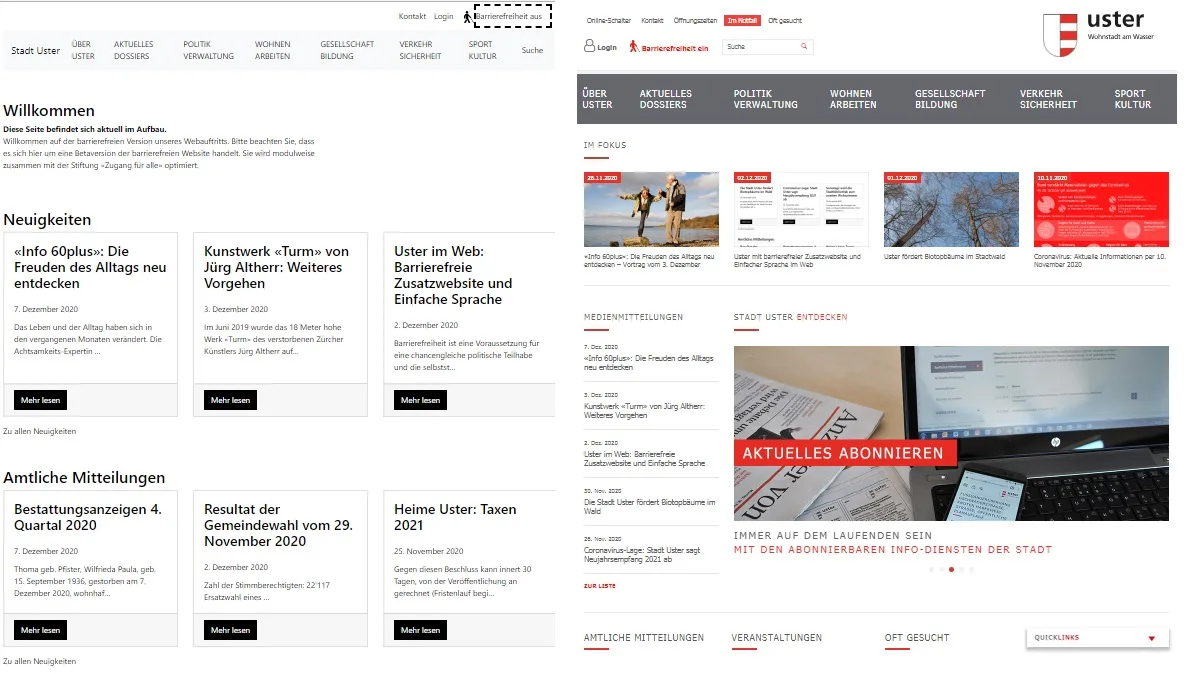This screenshot has height=674, width=1198.
Task: Open 'Sport Kultur' in grey navigation bar
Action: pyautogui.click(x=1133, y=99)
